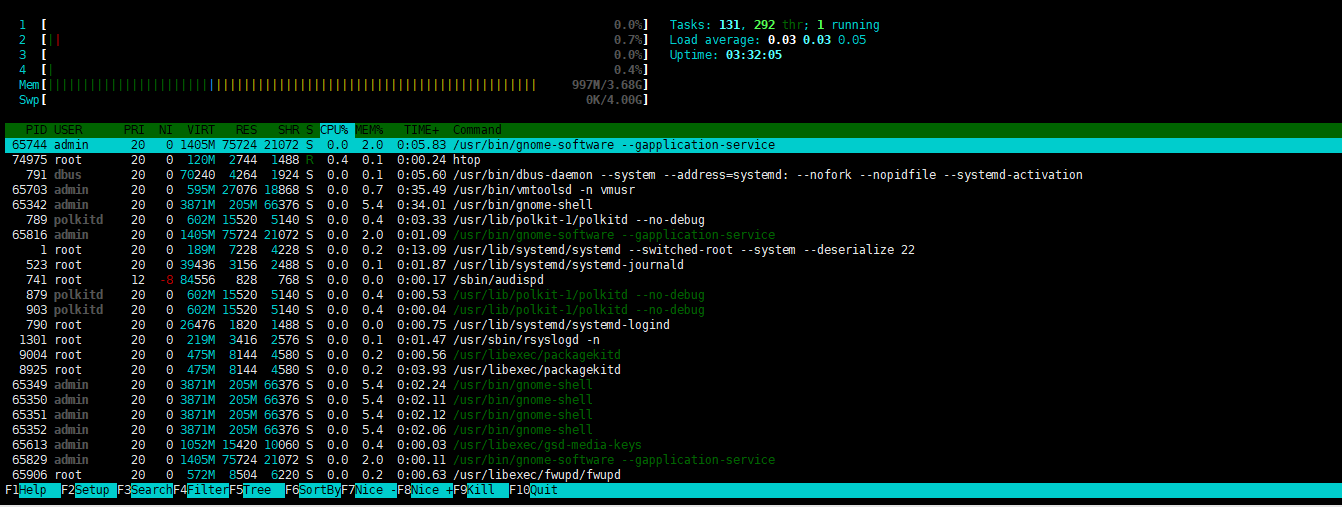Select the highlighted gnome-software row PID 65744

tap(671, 145)
